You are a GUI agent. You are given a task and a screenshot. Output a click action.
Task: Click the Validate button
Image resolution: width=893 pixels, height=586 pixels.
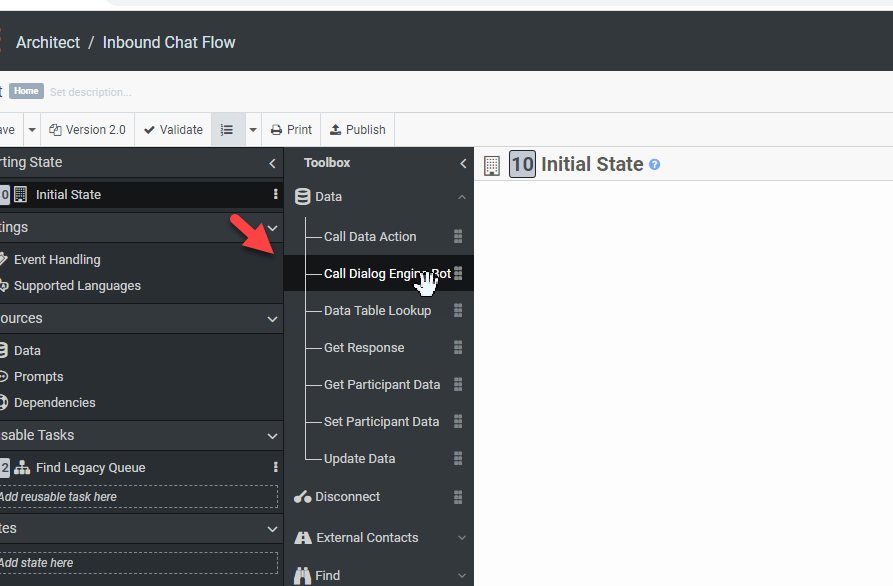coord(173,130)
